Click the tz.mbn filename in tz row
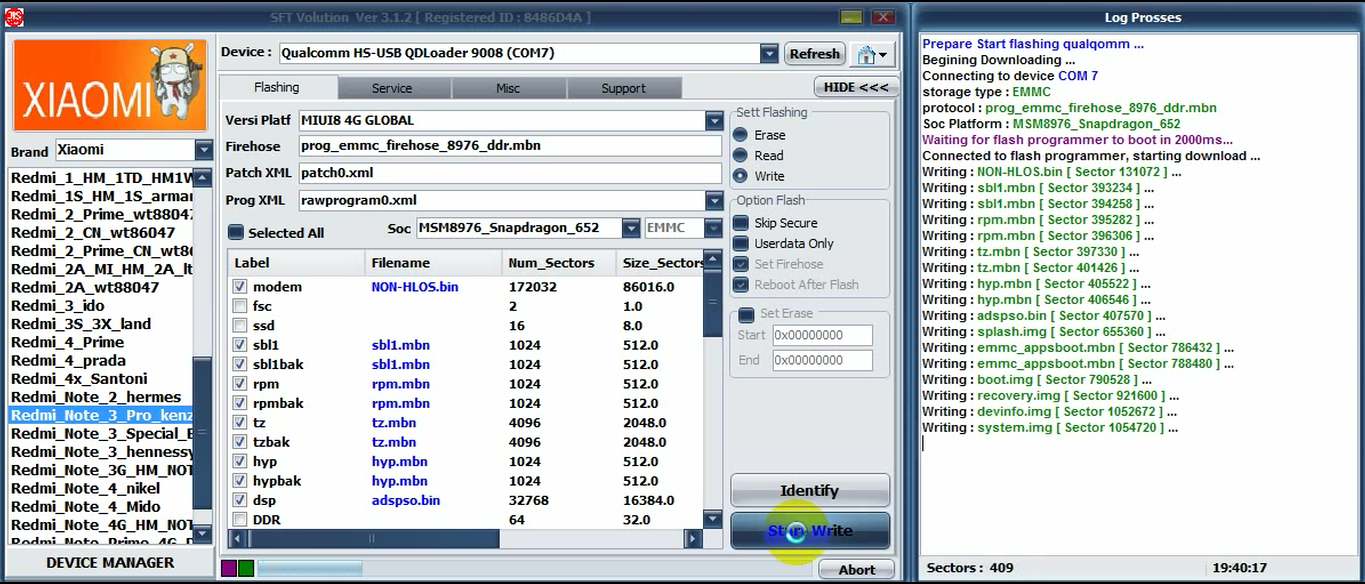Screen dimensions: 1365x584 point(394,422)
